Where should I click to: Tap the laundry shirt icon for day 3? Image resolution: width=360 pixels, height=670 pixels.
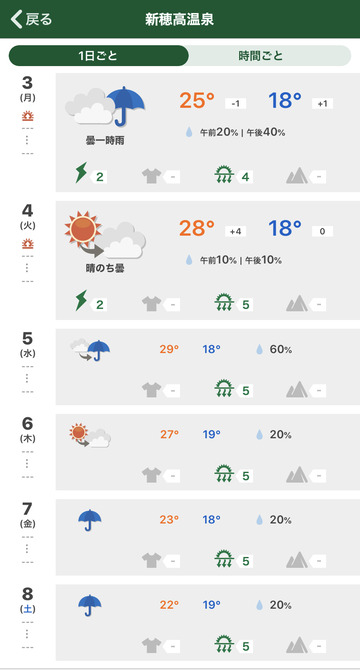[x=152, y=176]
